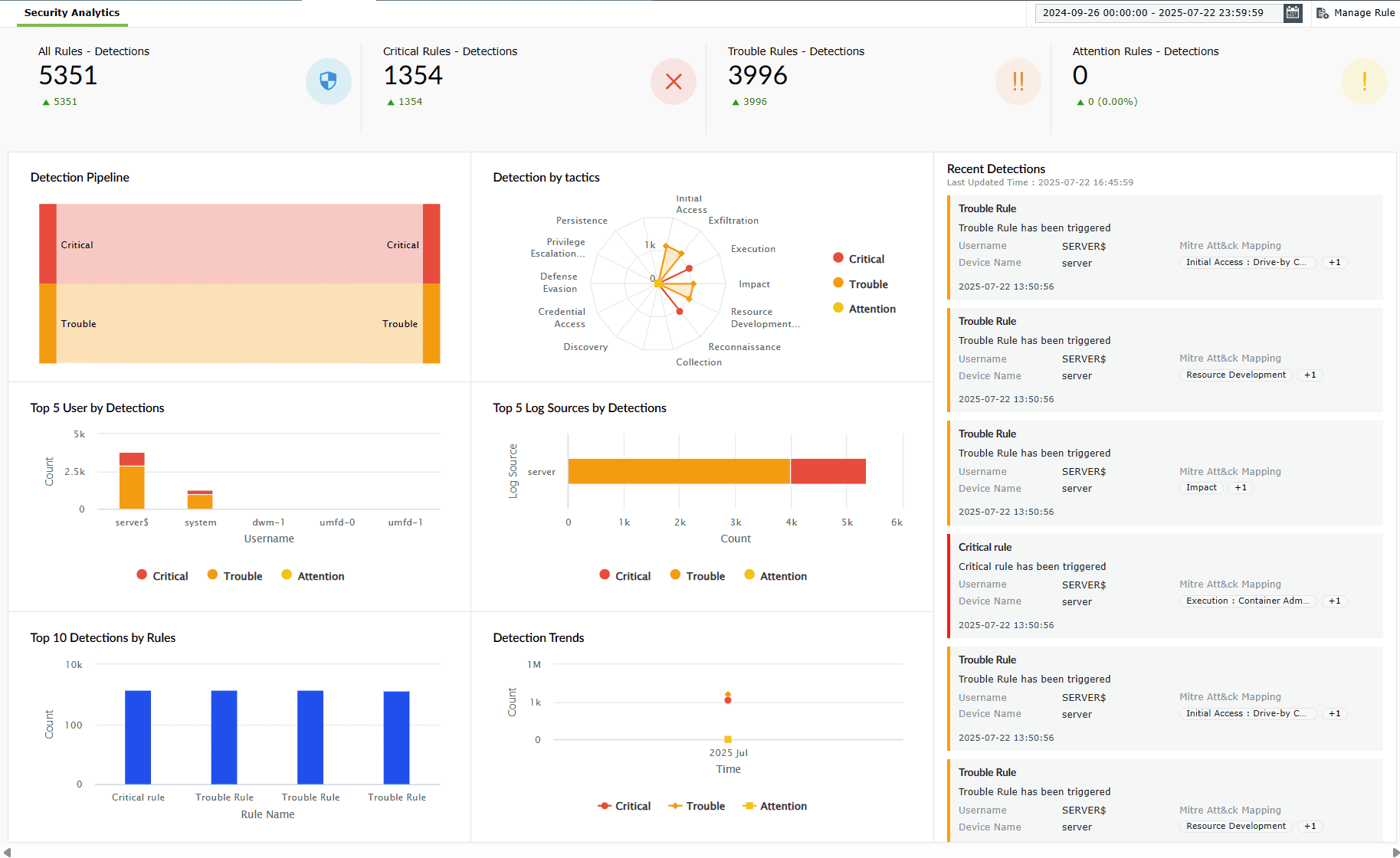Click the Manage Rule gear-document icon
Viewport: 1400px width, 858px height.
pyautogui.click(x=1322, y=12)
